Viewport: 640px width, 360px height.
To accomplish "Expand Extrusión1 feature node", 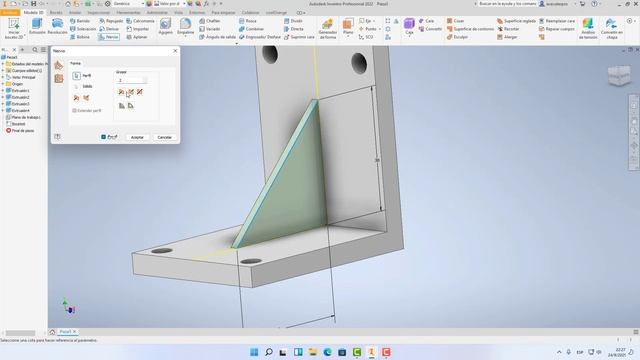I will click(x=3, y=91).
